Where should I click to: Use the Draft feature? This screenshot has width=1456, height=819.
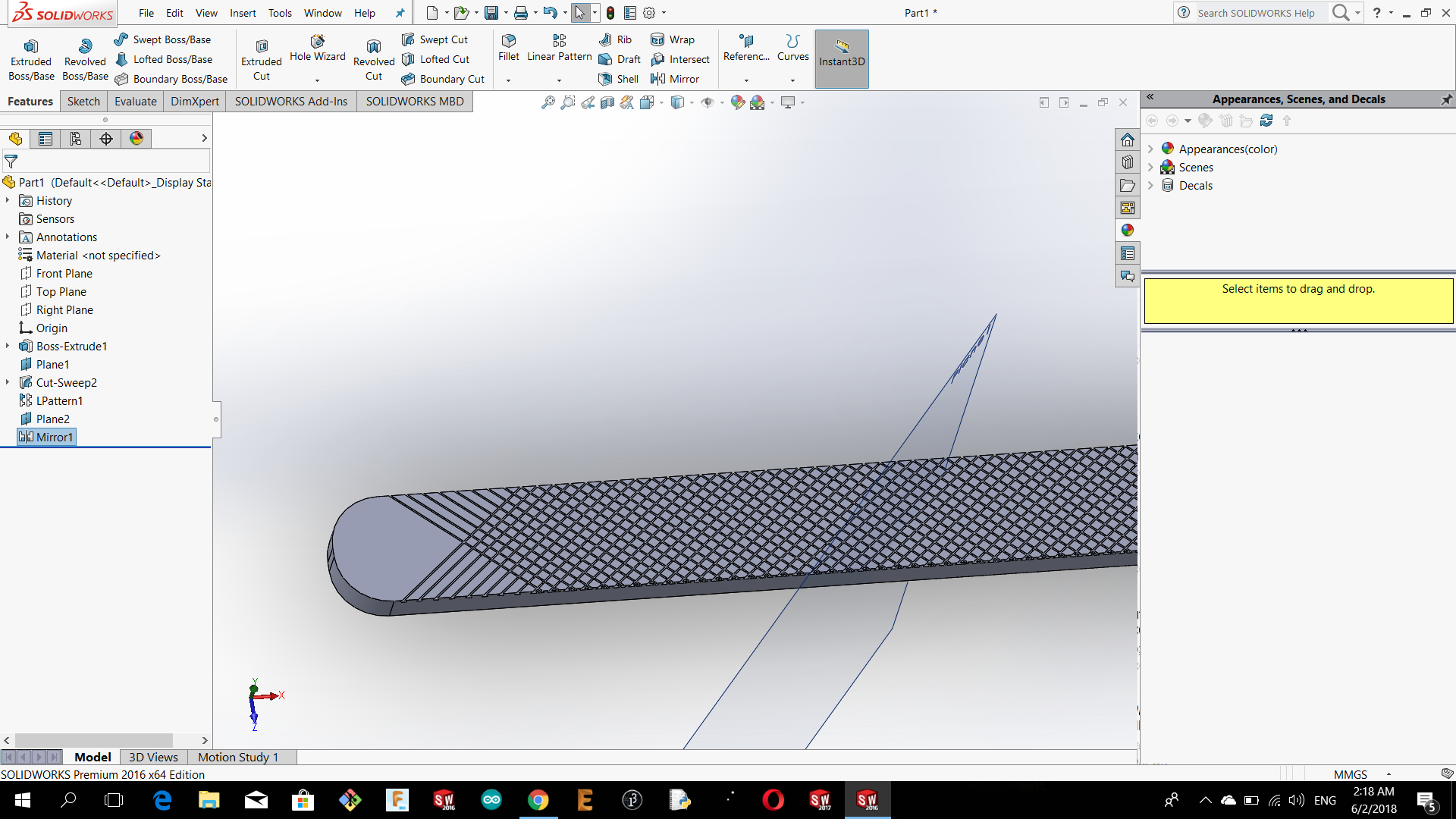point(620,59)
